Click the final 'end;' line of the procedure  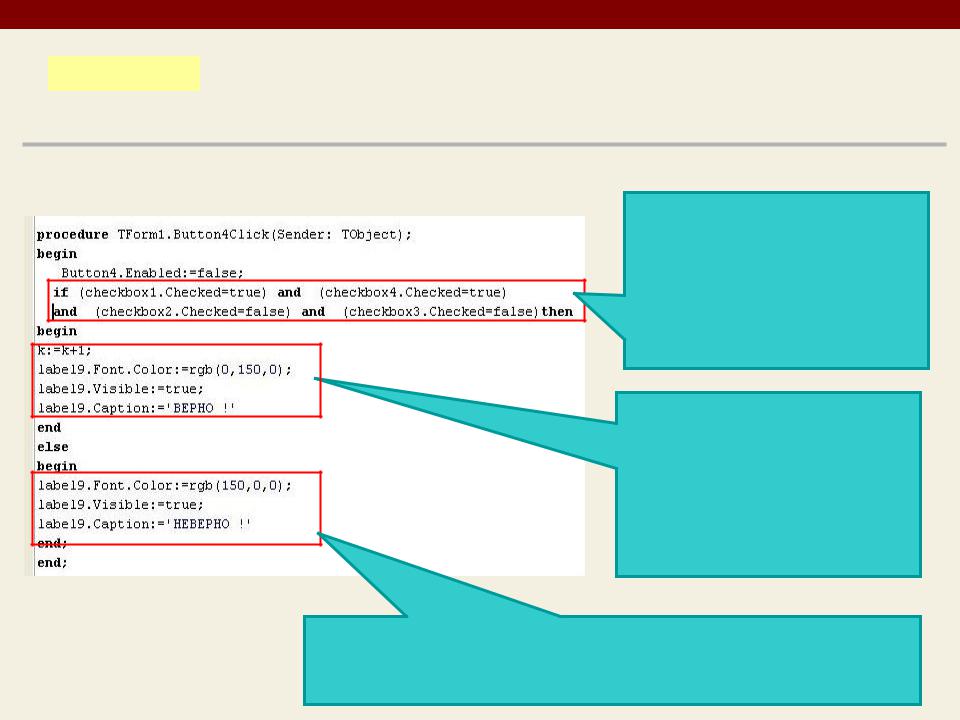(53, 563)
